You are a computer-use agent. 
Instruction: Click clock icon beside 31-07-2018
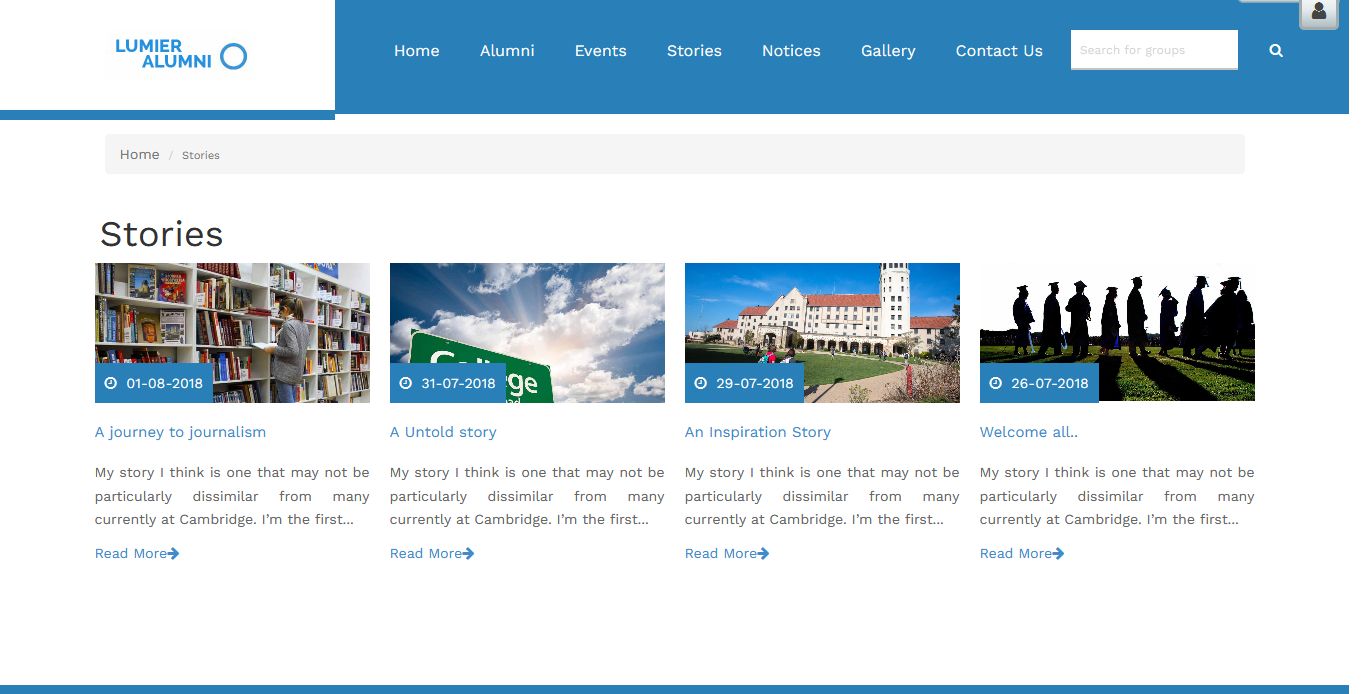pyautogui.click(x=406, y=383)
